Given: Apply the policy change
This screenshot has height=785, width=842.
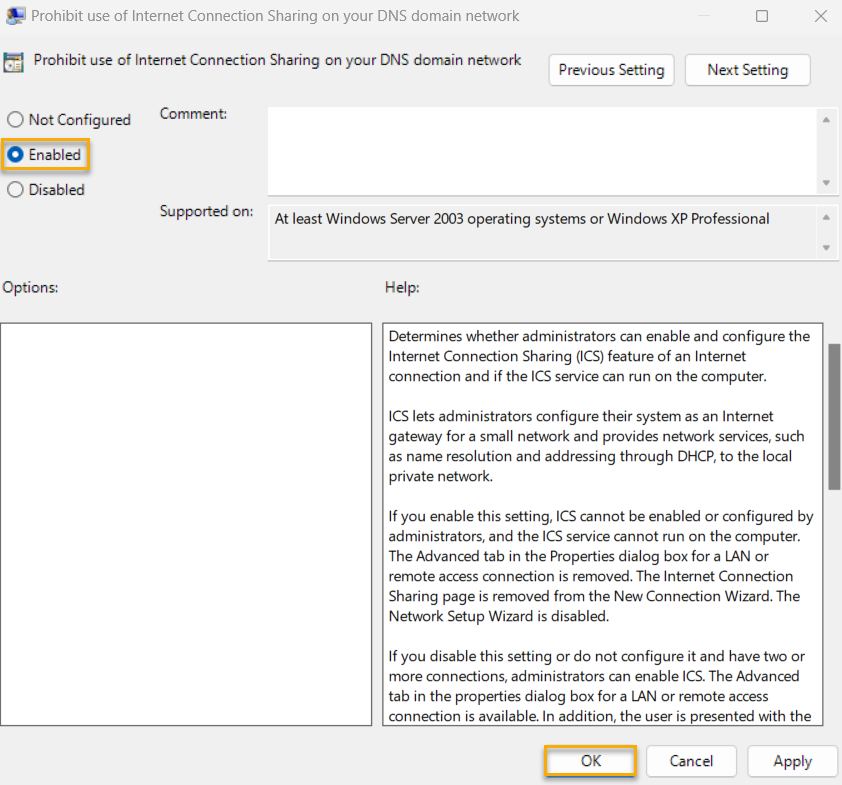Looking at the screenshot, I should [x=792, y=761].
